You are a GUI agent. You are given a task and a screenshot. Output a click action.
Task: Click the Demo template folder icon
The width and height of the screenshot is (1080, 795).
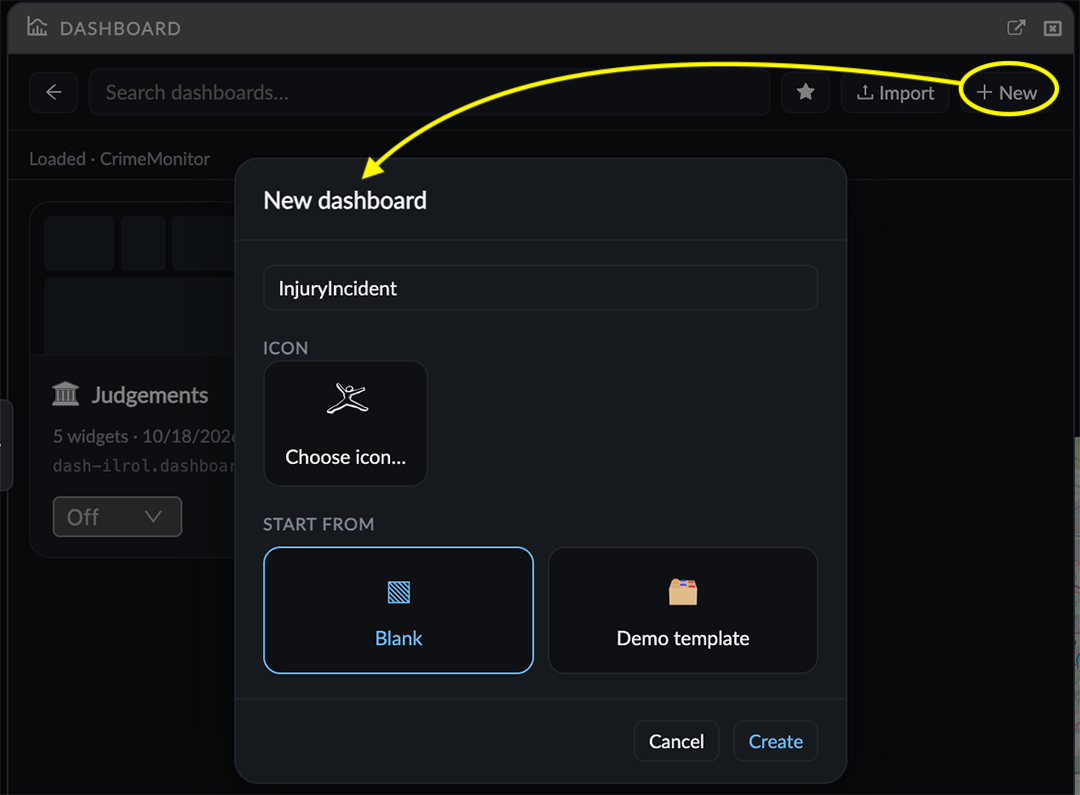(683, 592)
